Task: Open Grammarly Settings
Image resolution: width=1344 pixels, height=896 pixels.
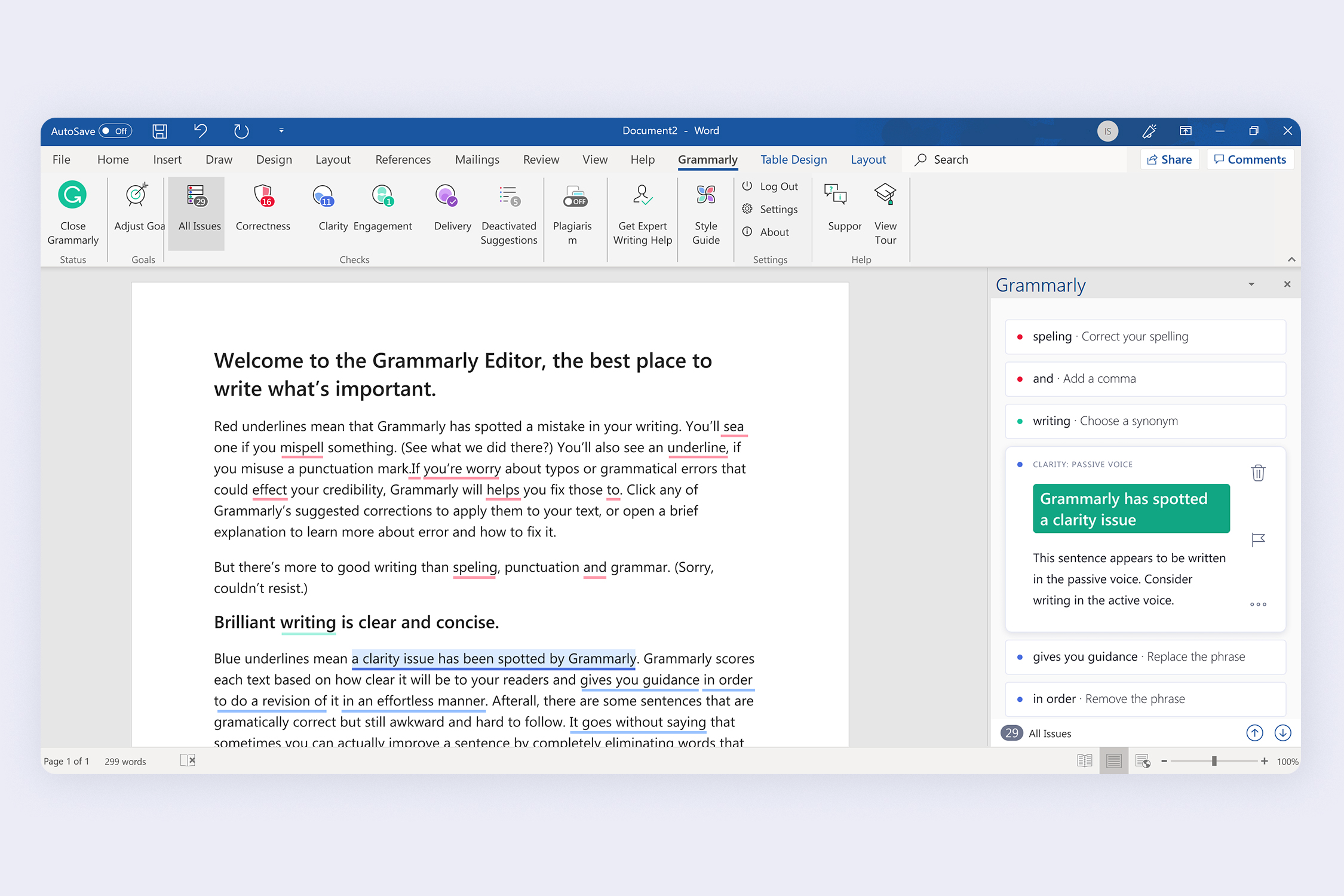Action: pos(770,209)
